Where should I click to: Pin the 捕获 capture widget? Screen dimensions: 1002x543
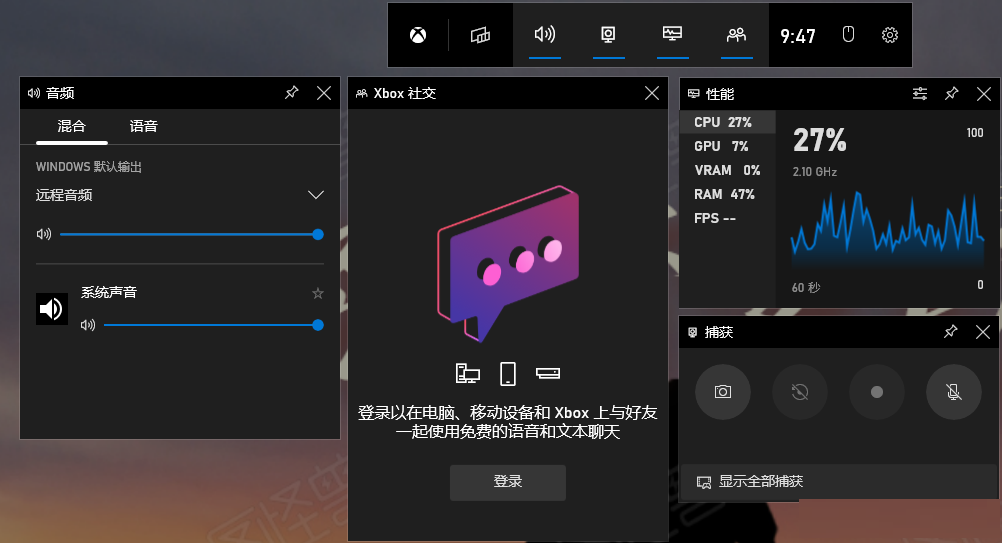pos(951,332)
